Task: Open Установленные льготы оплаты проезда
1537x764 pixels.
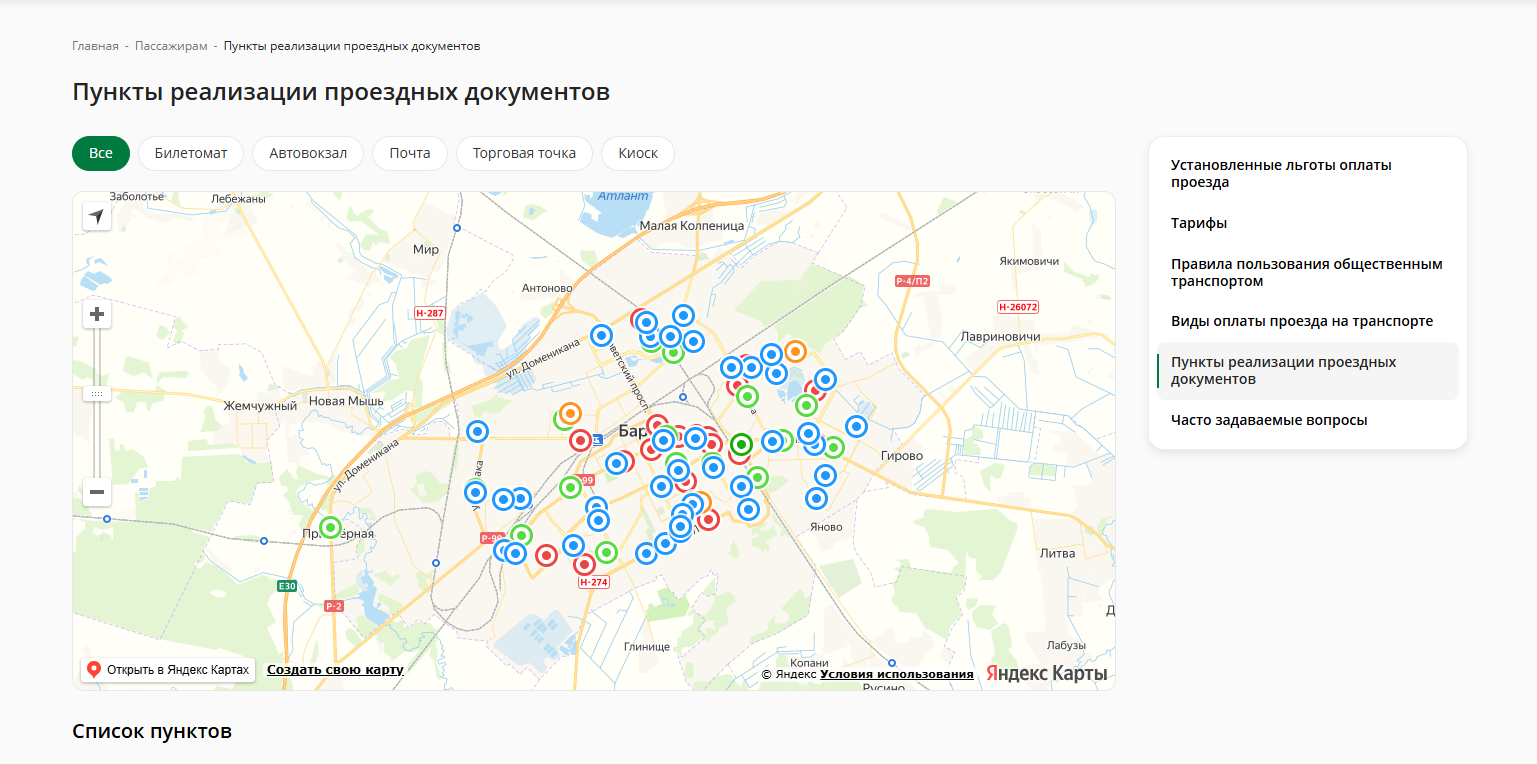Action: 1281,174
